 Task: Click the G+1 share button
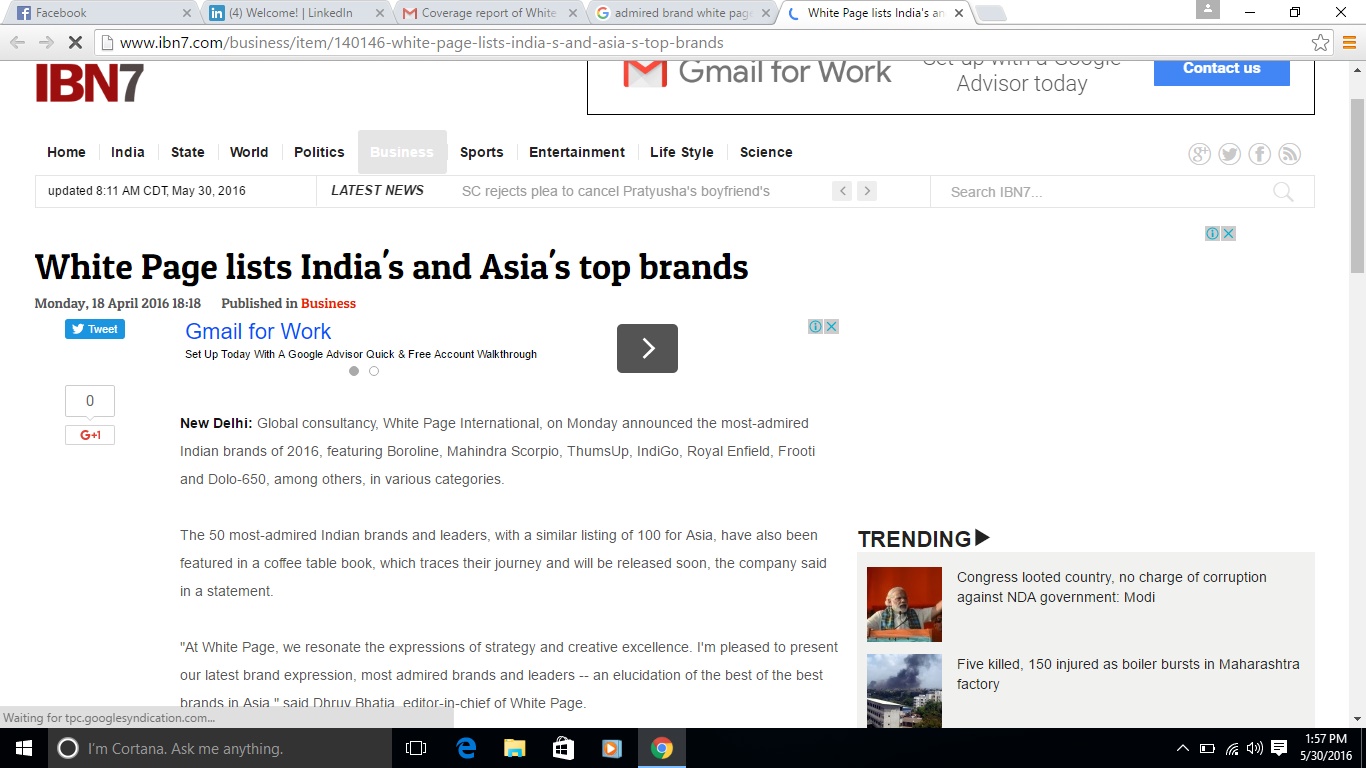click(x=90, y=435)
